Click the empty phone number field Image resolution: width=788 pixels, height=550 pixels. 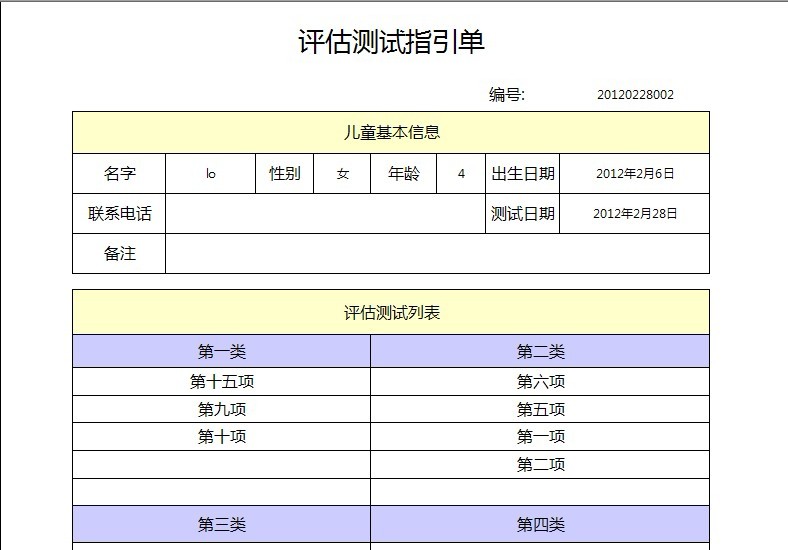point(325,214)
